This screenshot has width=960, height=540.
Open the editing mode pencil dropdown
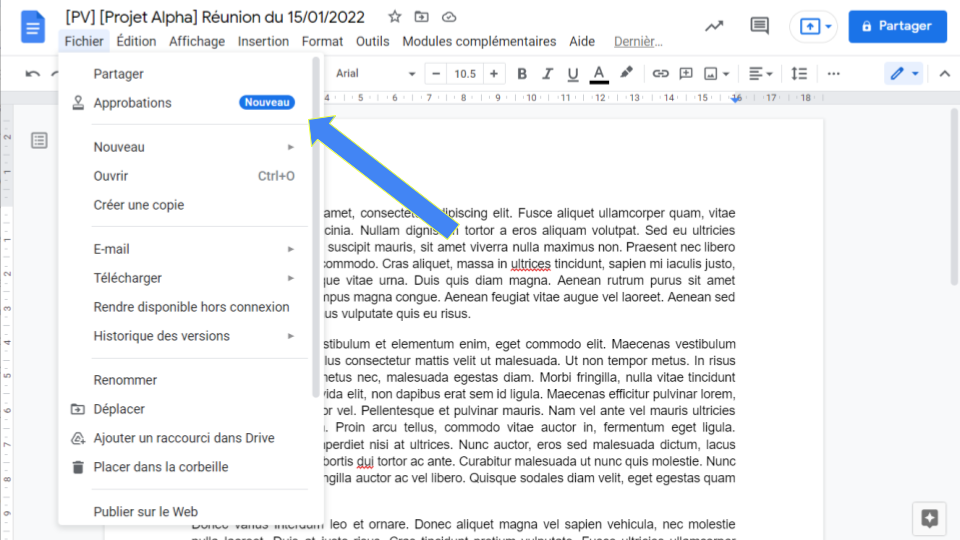pos(903,74)
